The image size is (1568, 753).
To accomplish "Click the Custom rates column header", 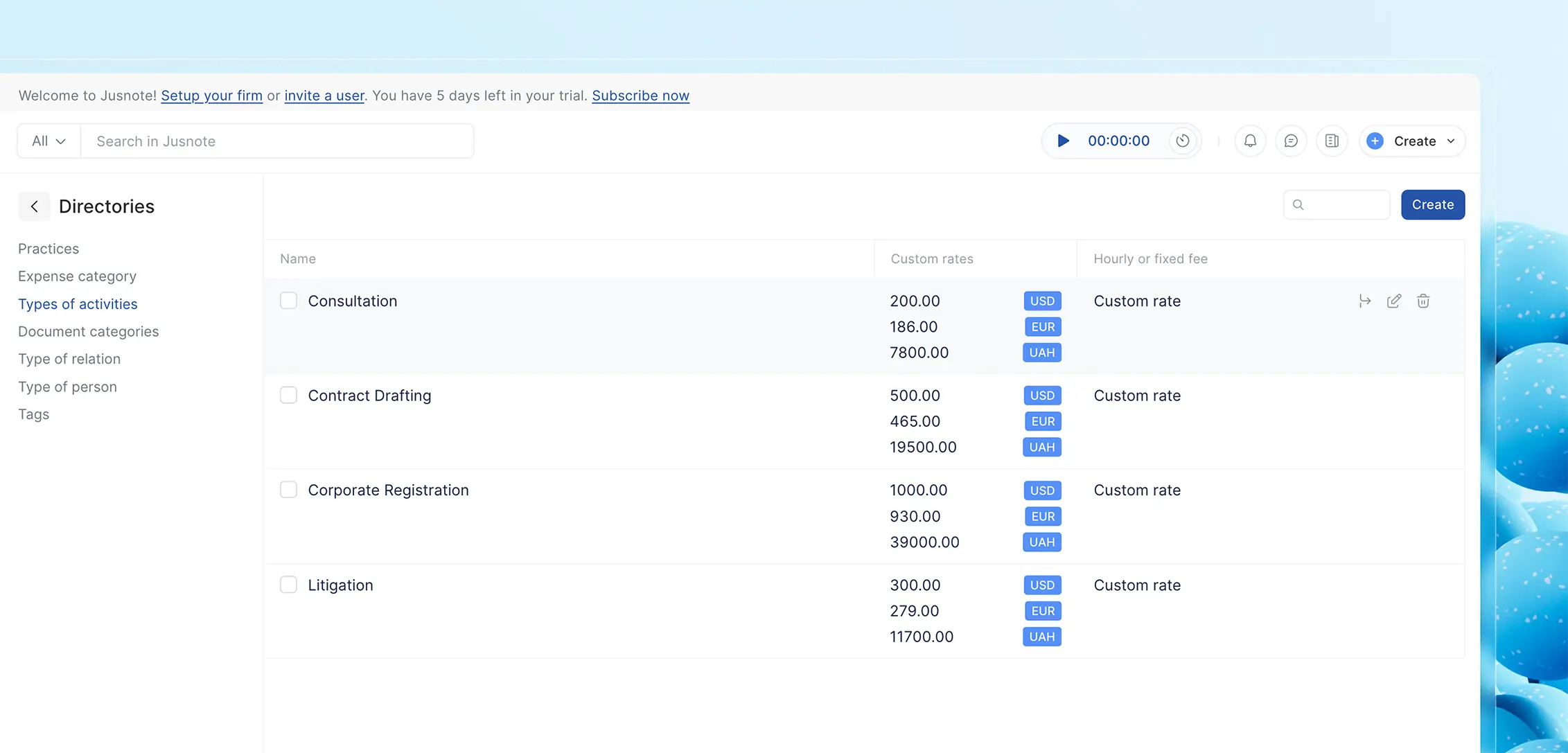I will click(x=932, y=258).
